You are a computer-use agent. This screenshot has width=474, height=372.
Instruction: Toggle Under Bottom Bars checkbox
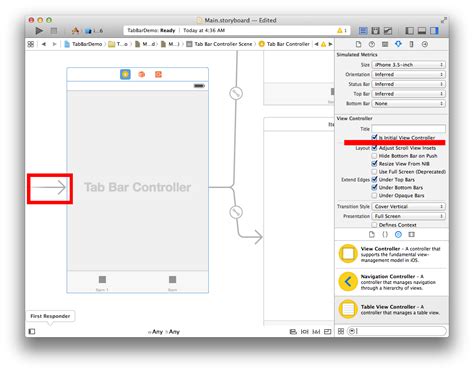click(374, 187)
